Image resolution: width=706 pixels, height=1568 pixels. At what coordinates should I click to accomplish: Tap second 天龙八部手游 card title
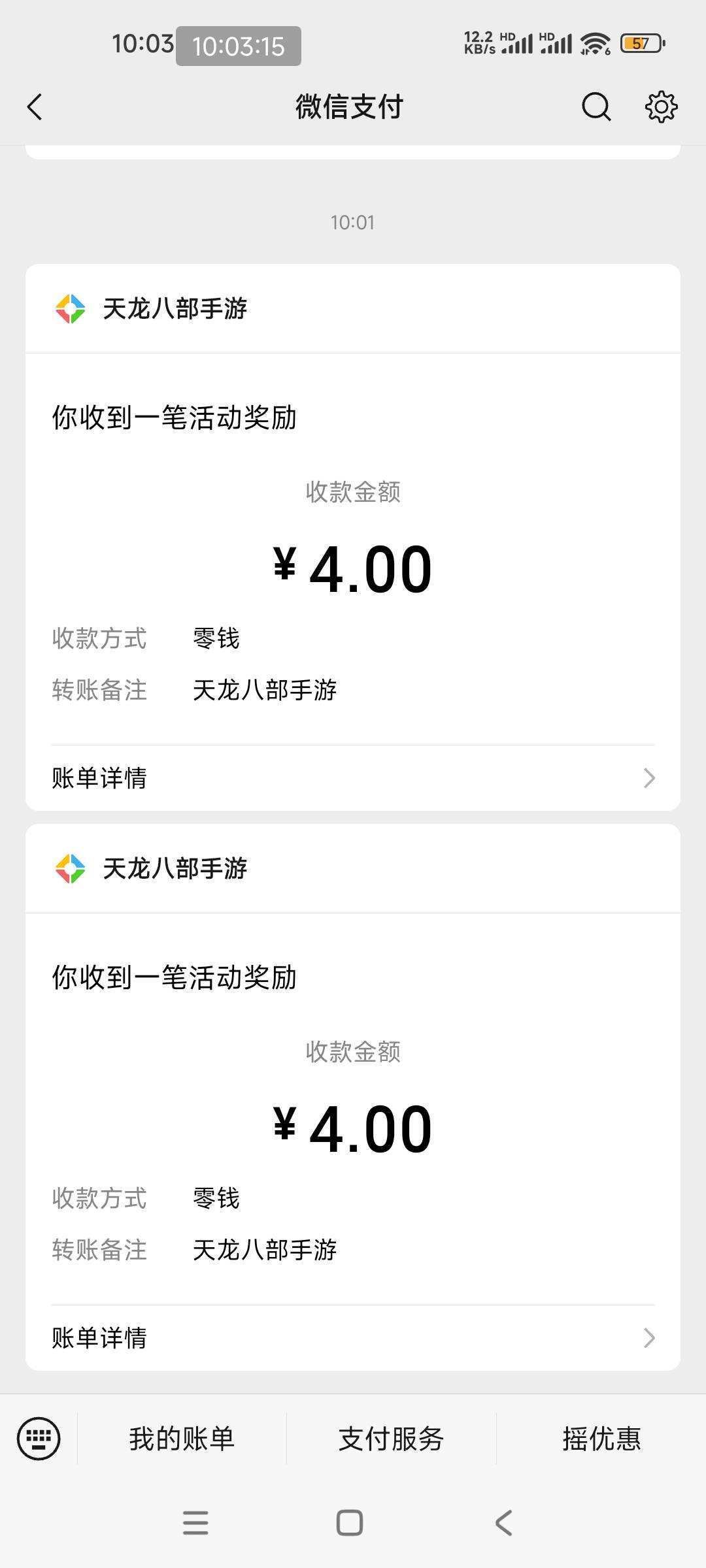coord(175,869)
